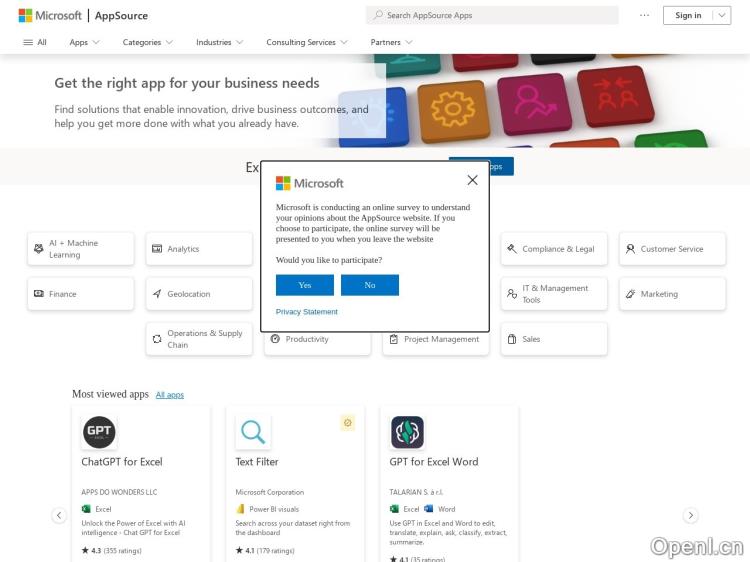Open the Privacy Statement link
The image size is (750, 562).
pyautogui.click(x=307, y=312)
